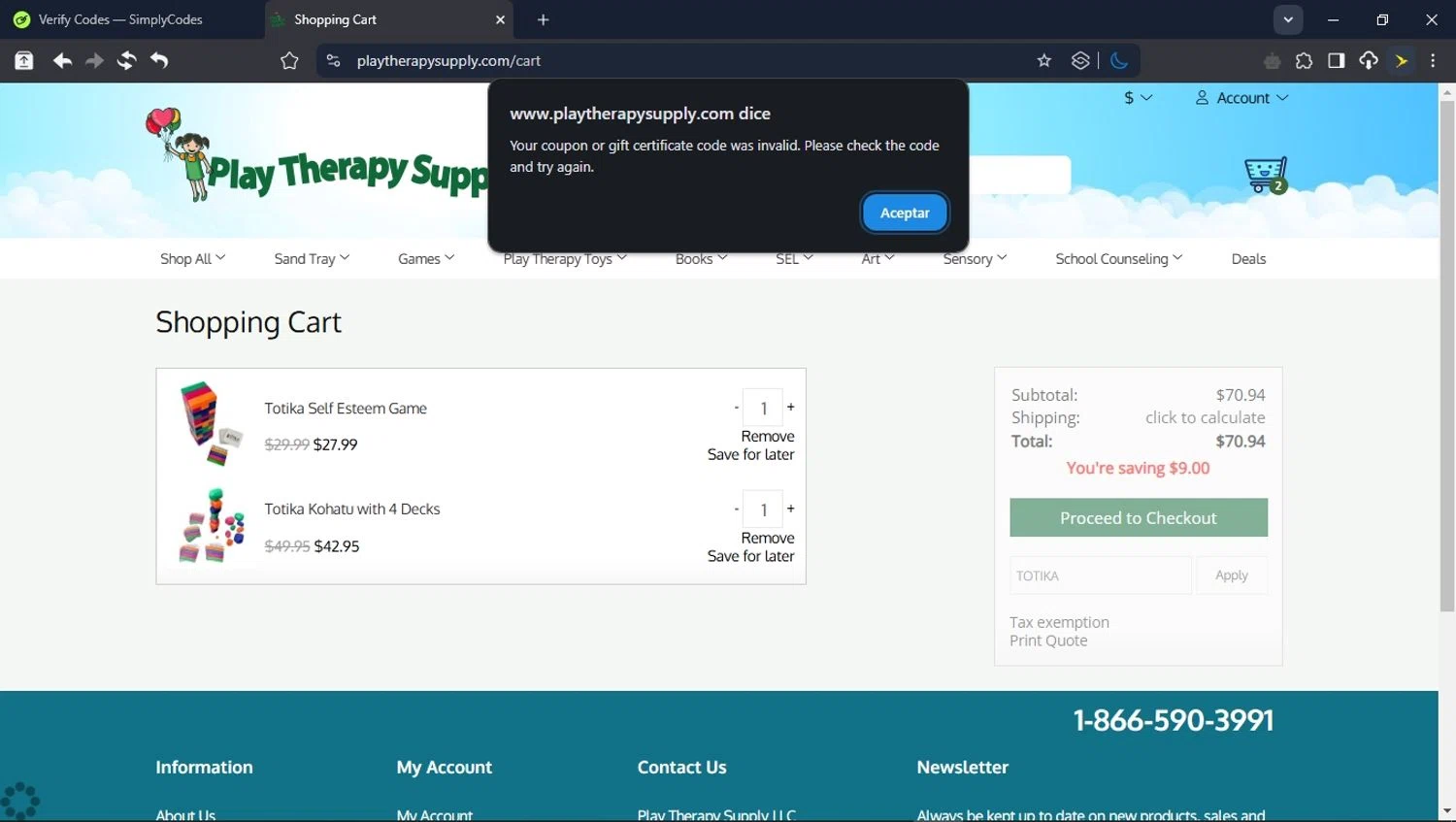The width and height of the screenshot is (1456, 822).
Task: Expand the Sensory menu
Action: [x=975, y=259]
